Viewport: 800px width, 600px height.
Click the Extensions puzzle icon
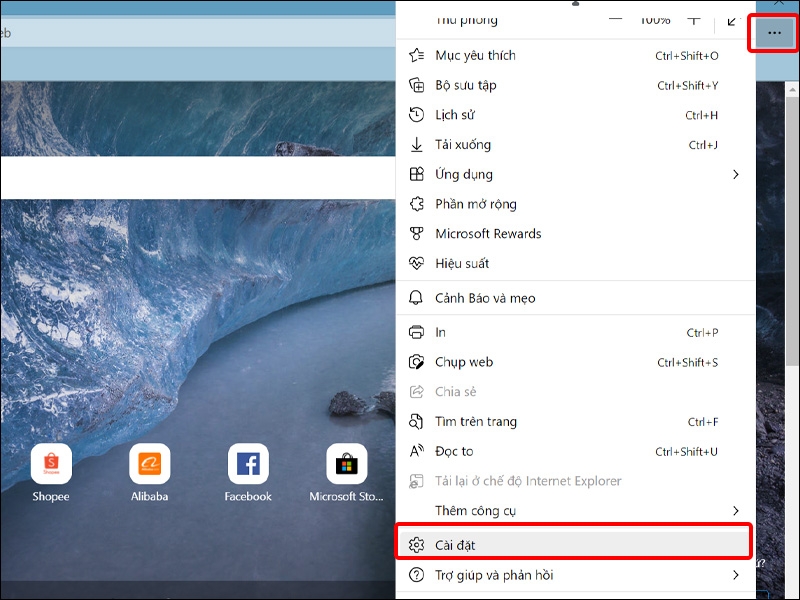pos(416,204)
